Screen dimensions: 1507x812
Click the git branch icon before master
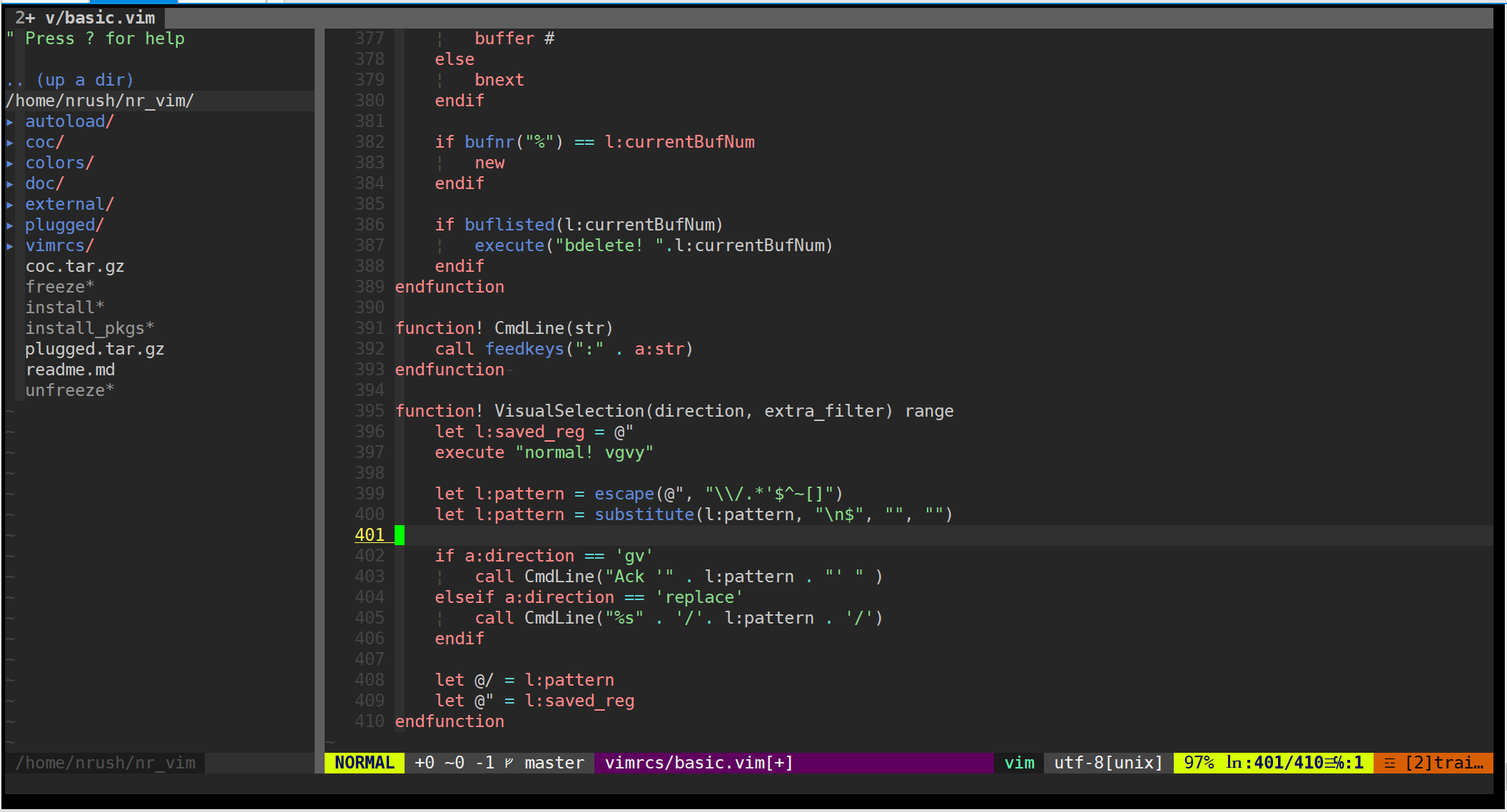509,763
